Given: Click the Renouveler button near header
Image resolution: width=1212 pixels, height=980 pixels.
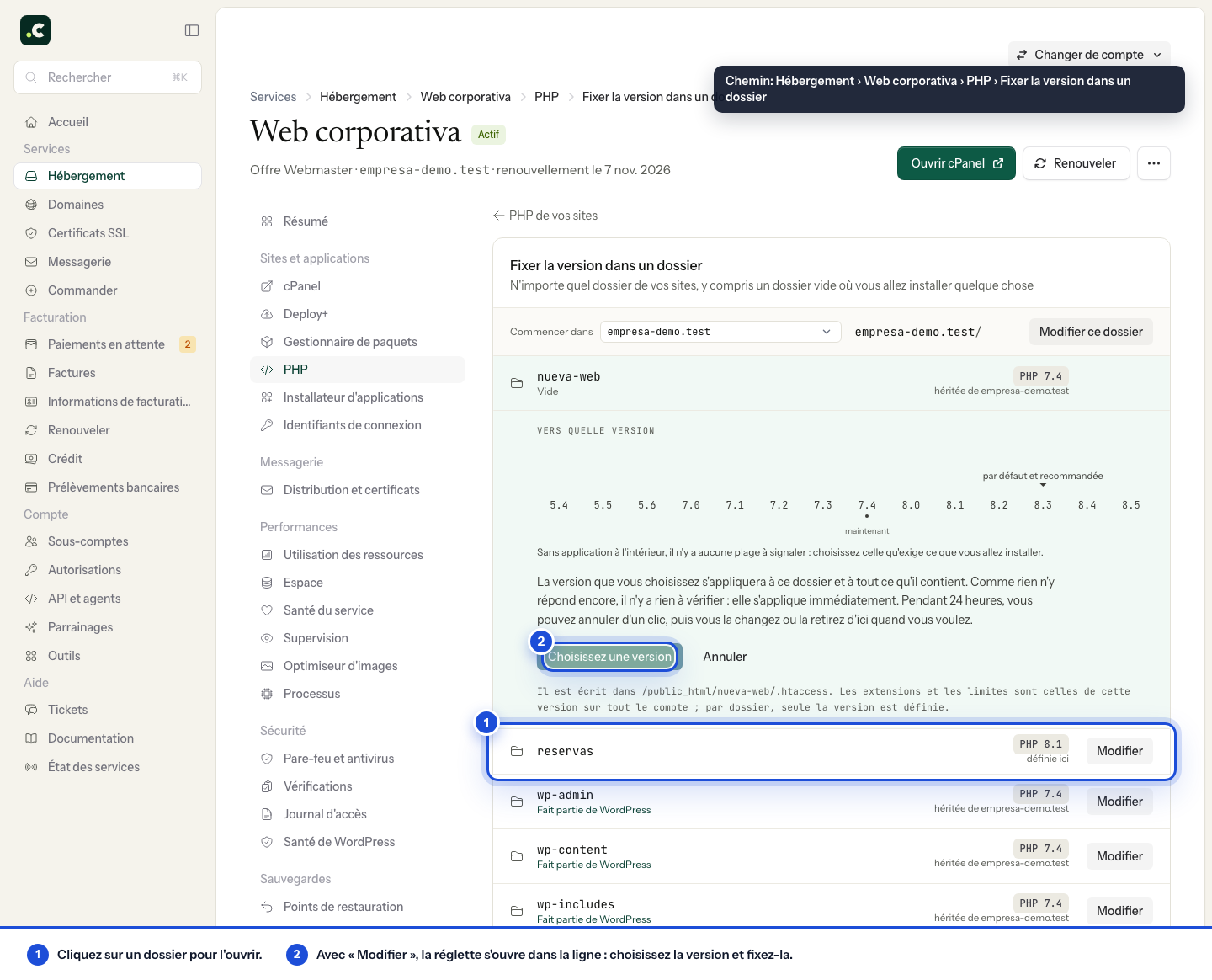Looking at the screenshot, I should [x=1076, y=163].
